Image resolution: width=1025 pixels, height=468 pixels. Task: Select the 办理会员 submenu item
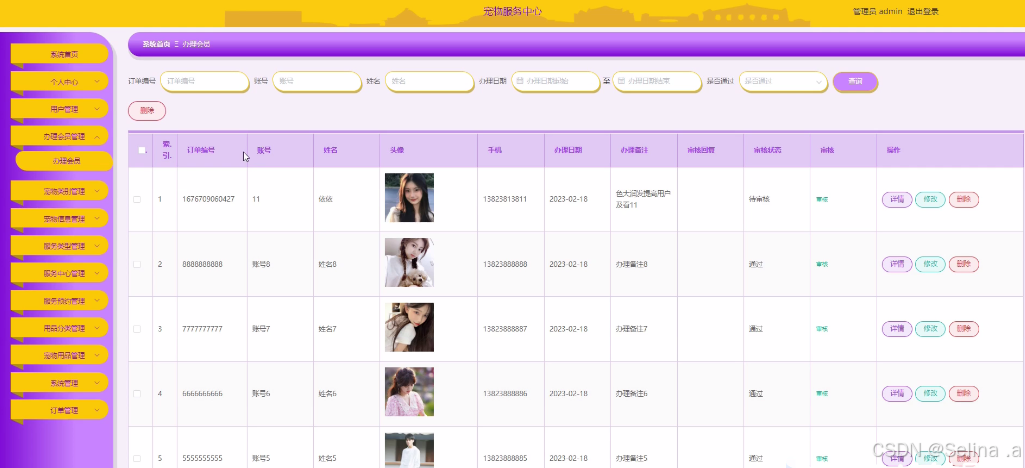[64, 161]
